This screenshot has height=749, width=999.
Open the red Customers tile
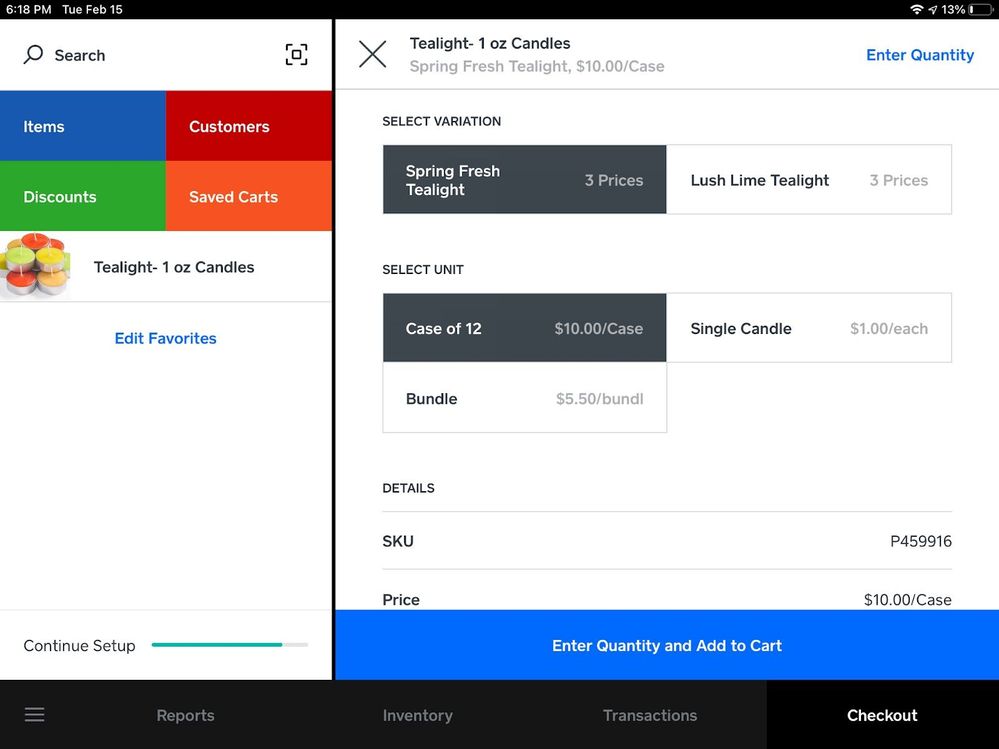pyautogui.click(x=249, y=126)
